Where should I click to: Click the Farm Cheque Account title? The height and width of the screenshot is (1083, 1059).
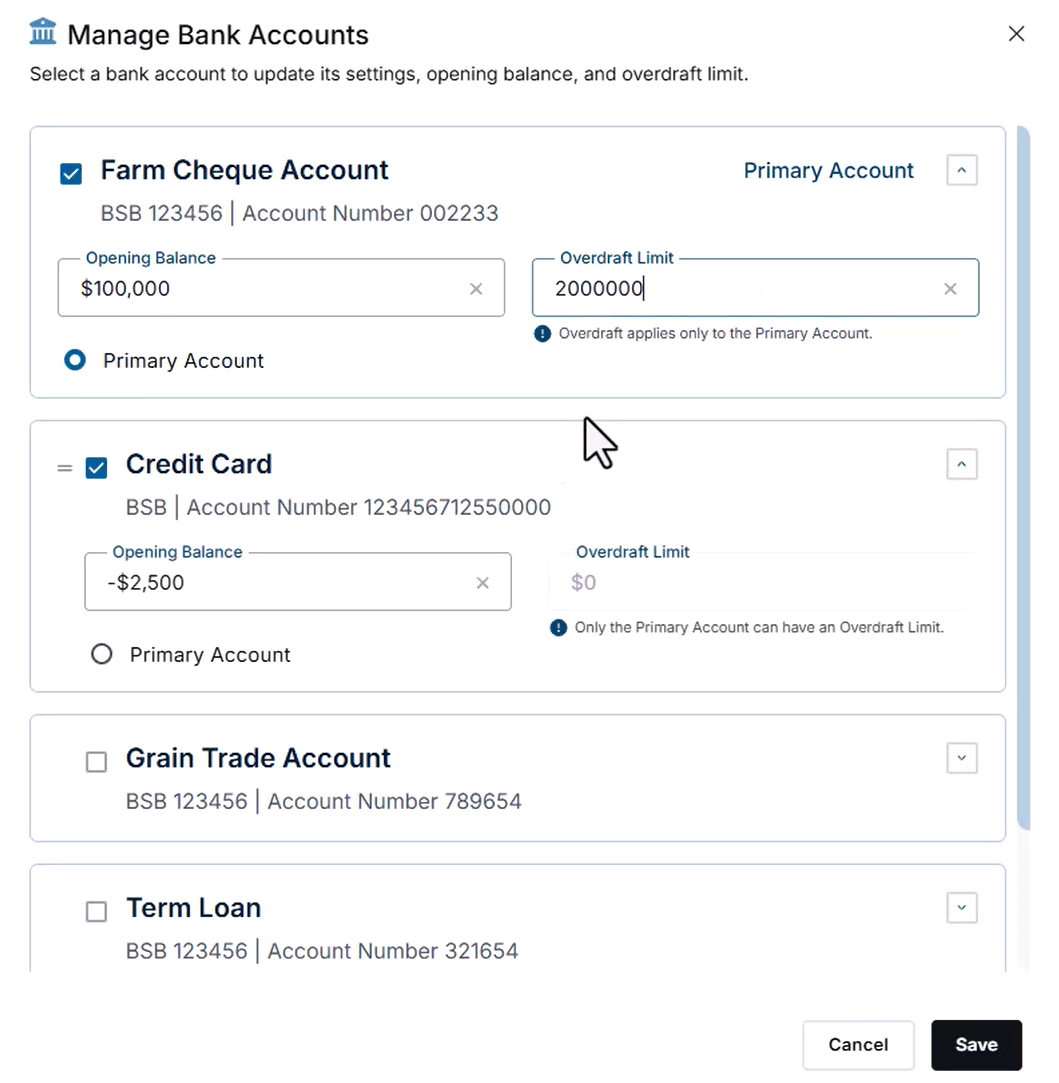click(245, 171)
